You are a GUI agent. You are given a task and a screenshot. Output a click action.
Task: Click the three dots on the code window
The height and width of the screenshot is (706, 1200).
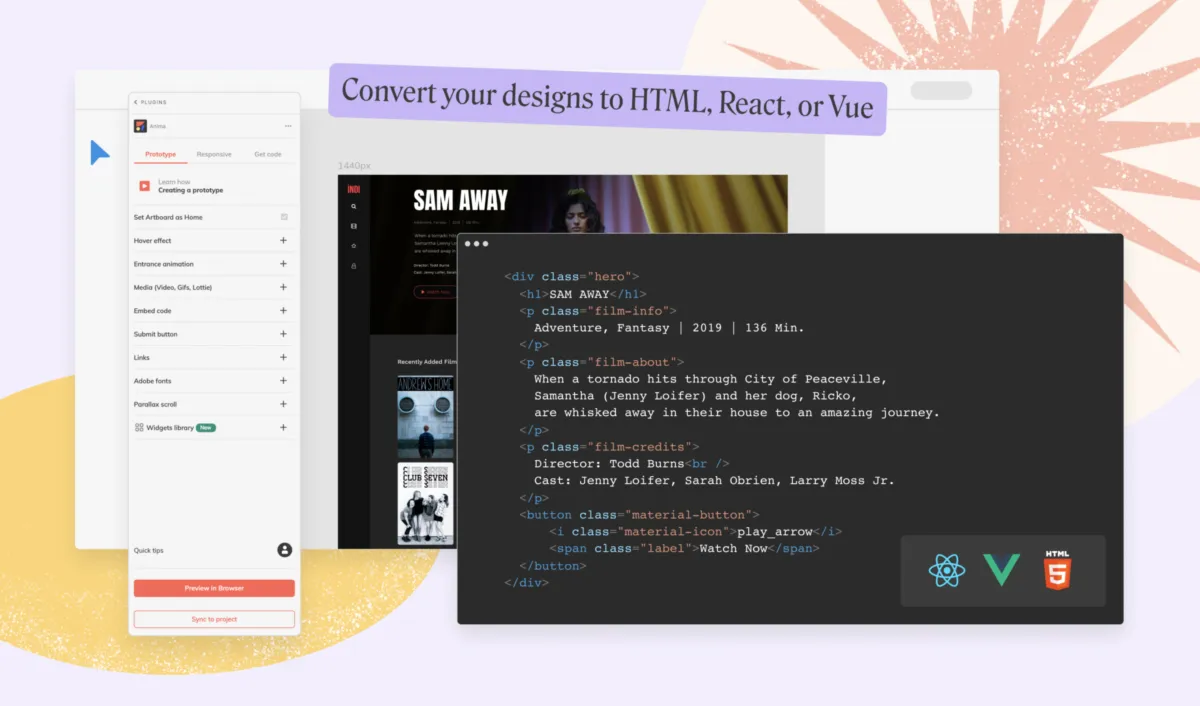point(476,244)
